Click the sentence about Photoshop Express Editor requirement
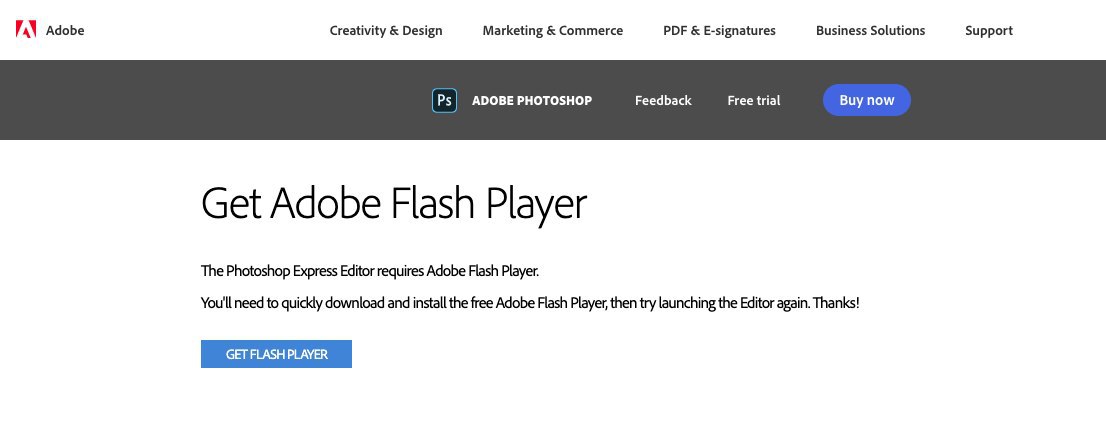The image size is (1106, 430). click(x=370, y=271)
